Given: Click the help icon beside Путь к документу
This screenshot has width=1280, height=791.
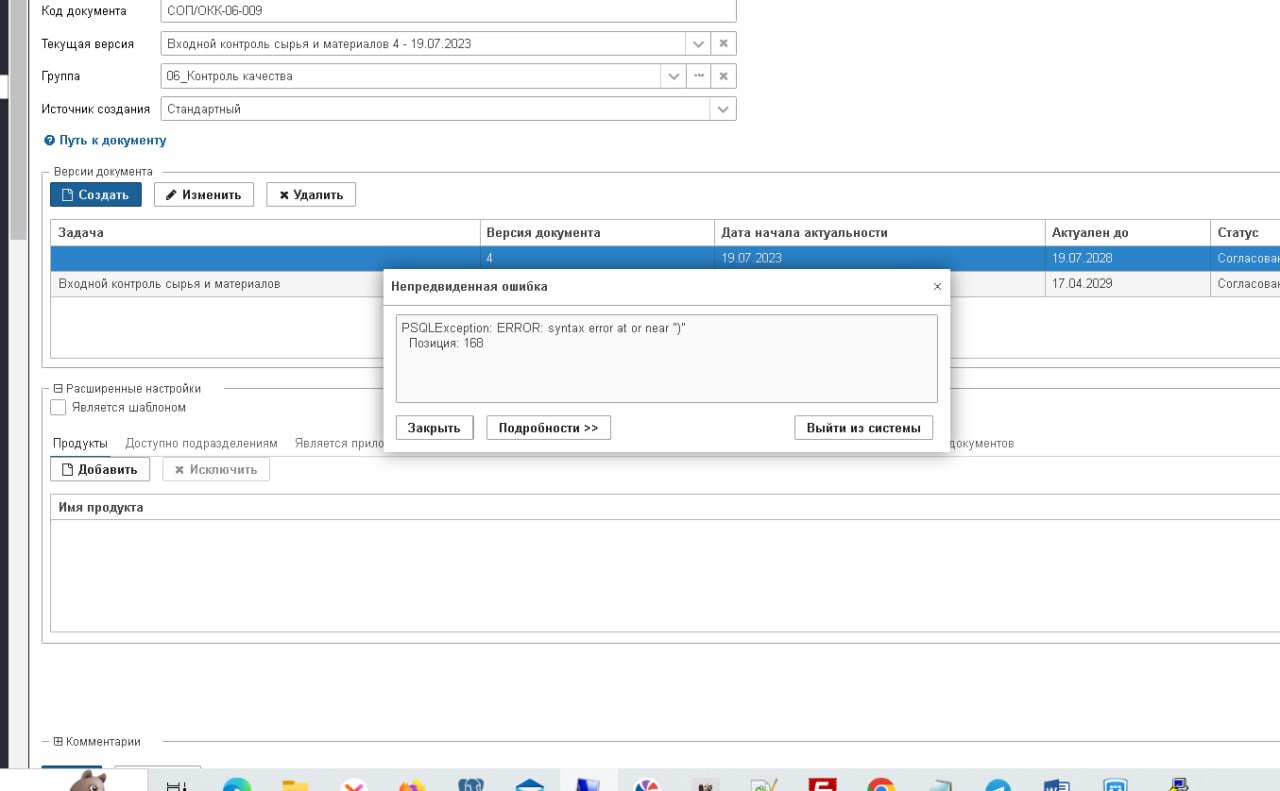Looking at the screenshot, I should coord(49,141).
